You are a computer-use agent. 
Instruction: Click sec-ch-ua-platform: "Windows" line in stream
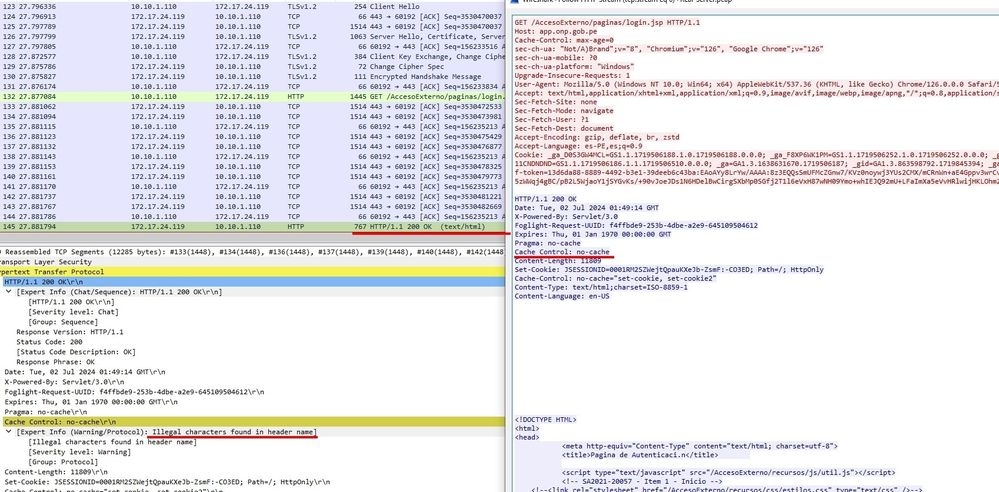coord(574,66)
